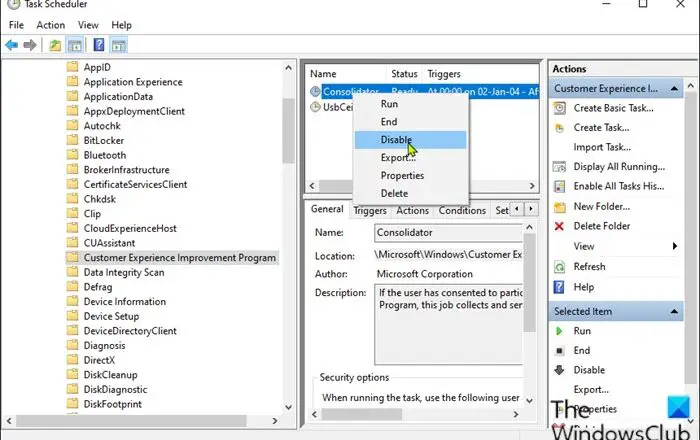
Task: Select the DiskCleanup folder
Action: [x=111, y=375]
